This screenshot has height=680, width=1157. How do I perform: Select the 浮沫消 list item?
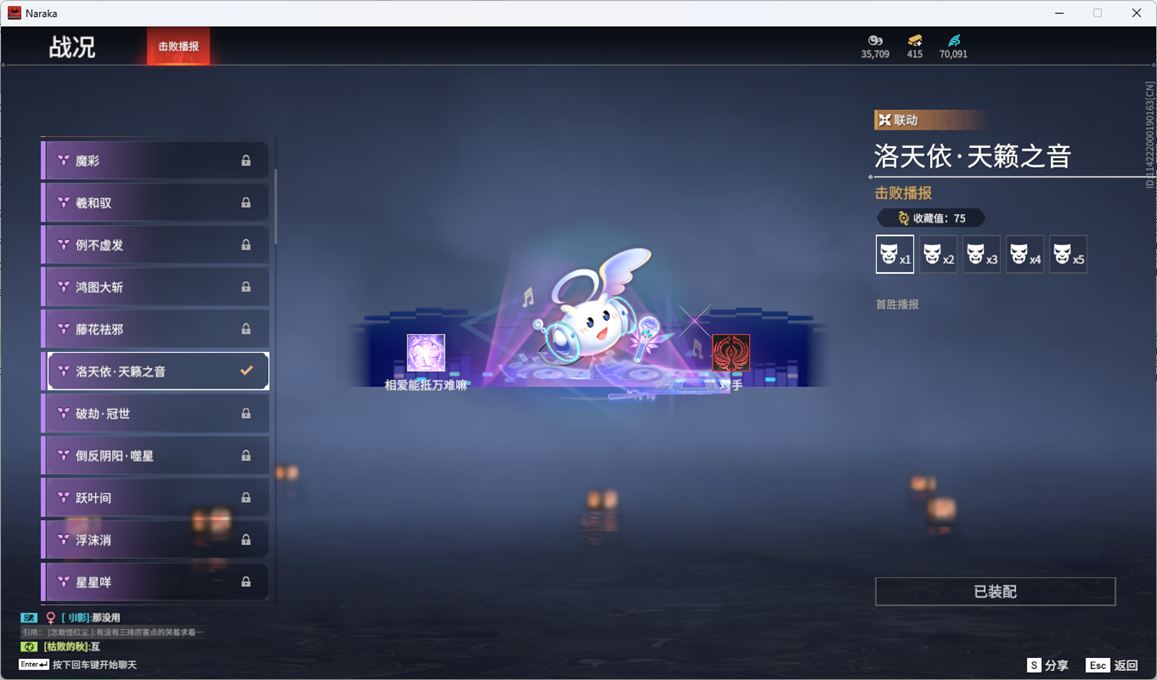pyautogui.click(x=155, y=540)
